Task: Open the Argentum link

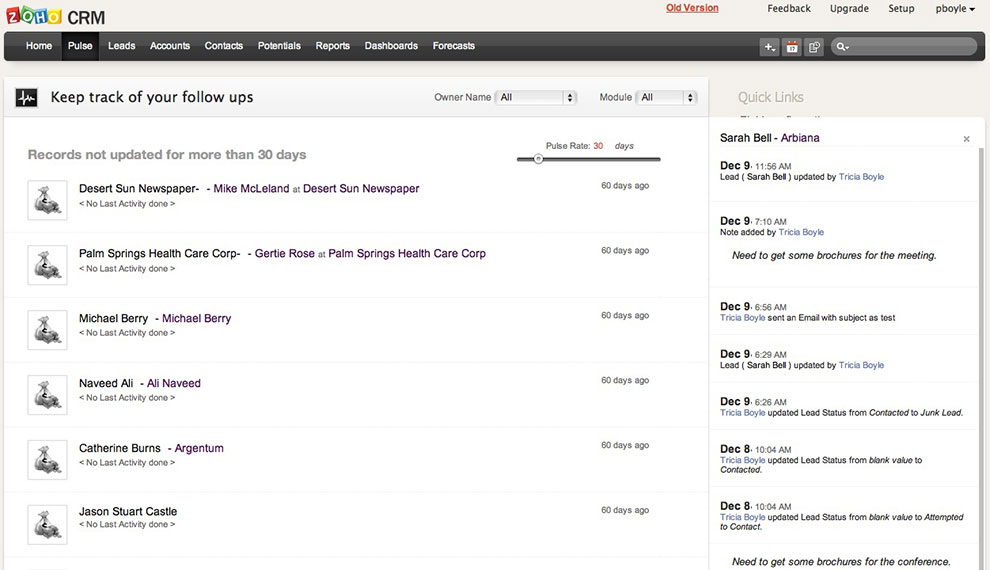Action: coord(199,449)
